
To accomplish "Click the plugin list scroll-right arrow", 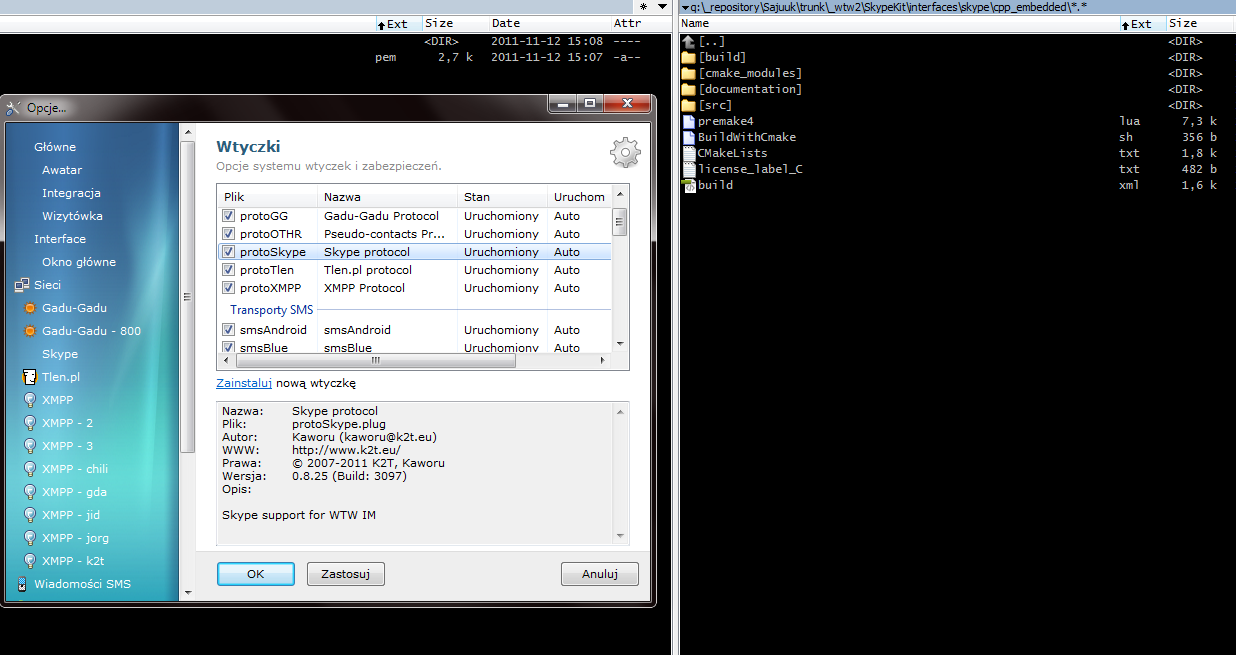I will (x=604, y=361).
